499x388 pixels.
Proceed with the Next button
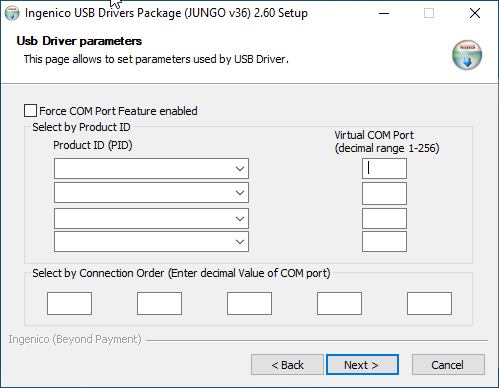pos(362,365)
